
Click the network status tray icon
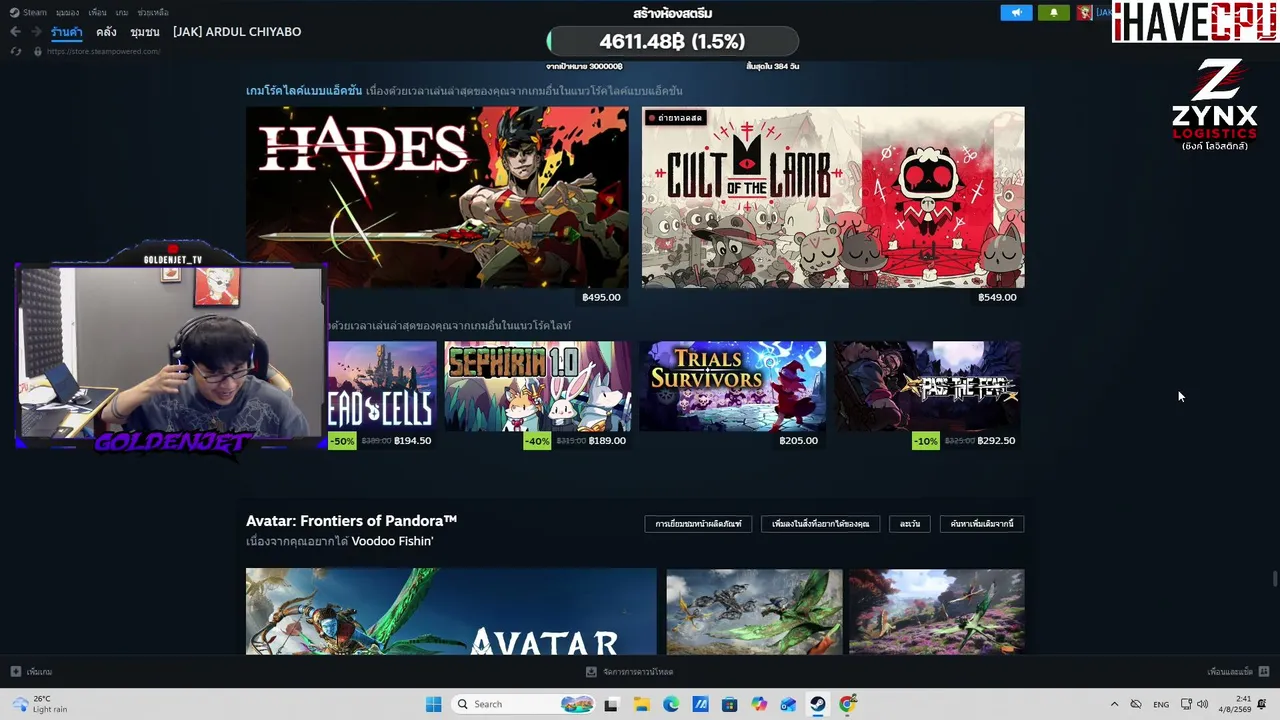coord(1186,704)
